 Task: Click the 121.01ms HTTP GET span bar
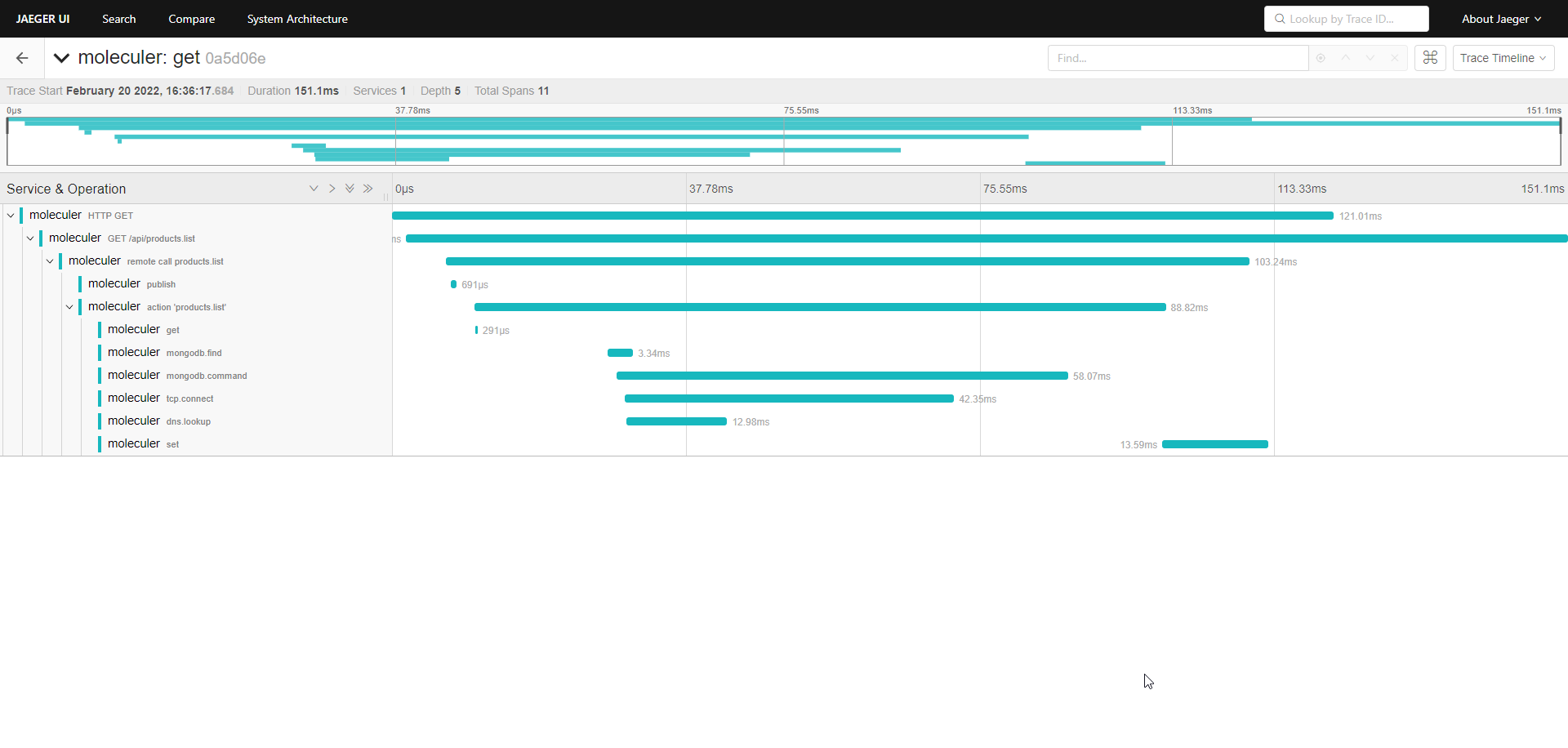862,216
